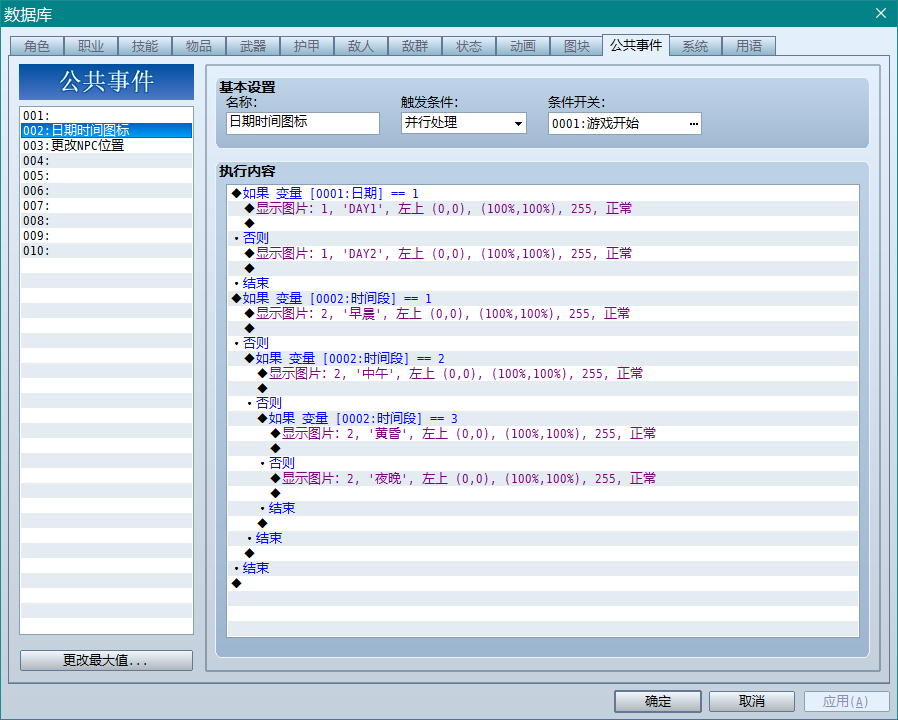Image resolution: width=898 pixels, height=720 pixels.
Task: Switch to the 角色 tab
Action: tap(37, 46)
